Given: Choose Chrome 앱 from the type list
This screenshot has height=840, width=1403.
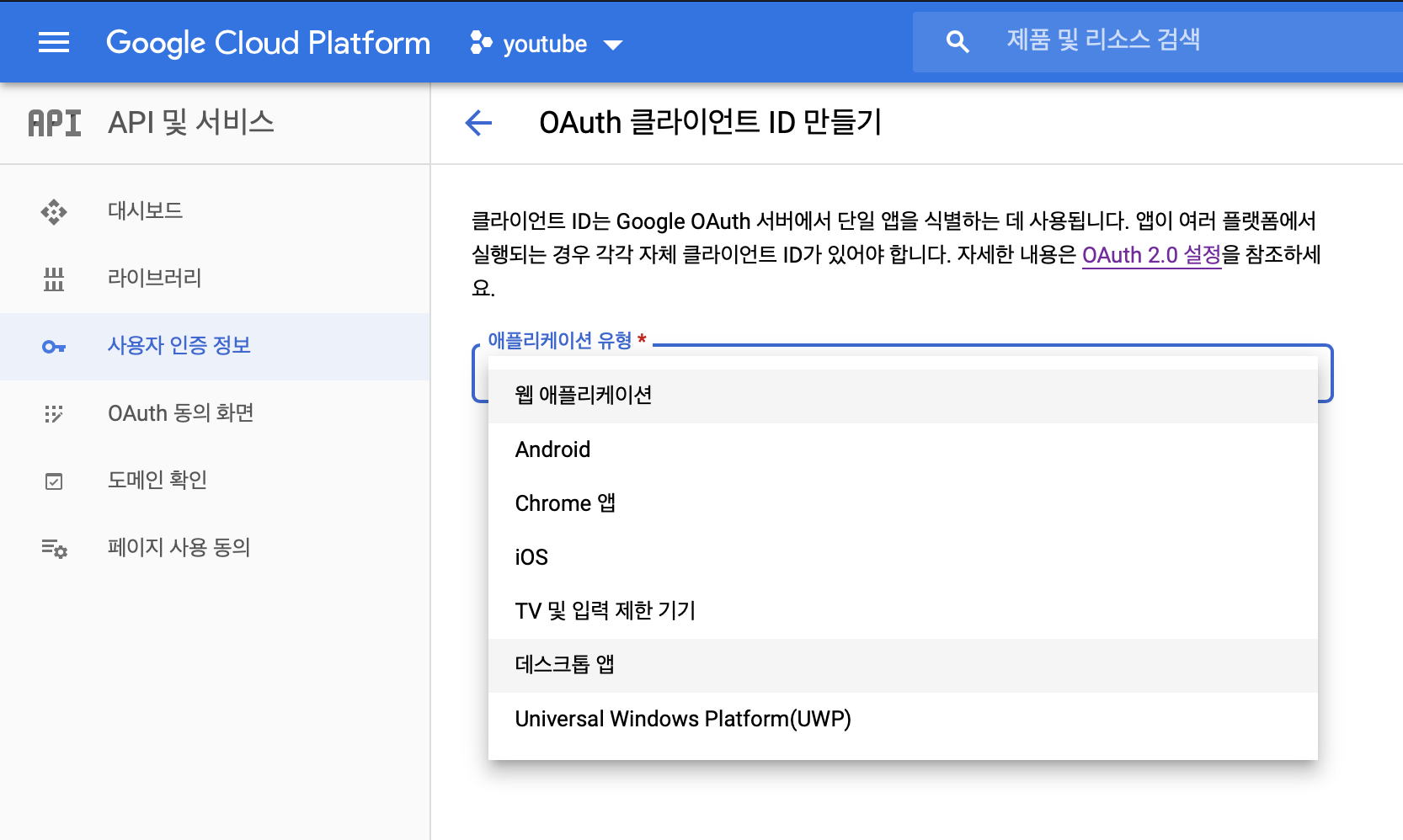Looking at the screenshot, I should [903, 503].
